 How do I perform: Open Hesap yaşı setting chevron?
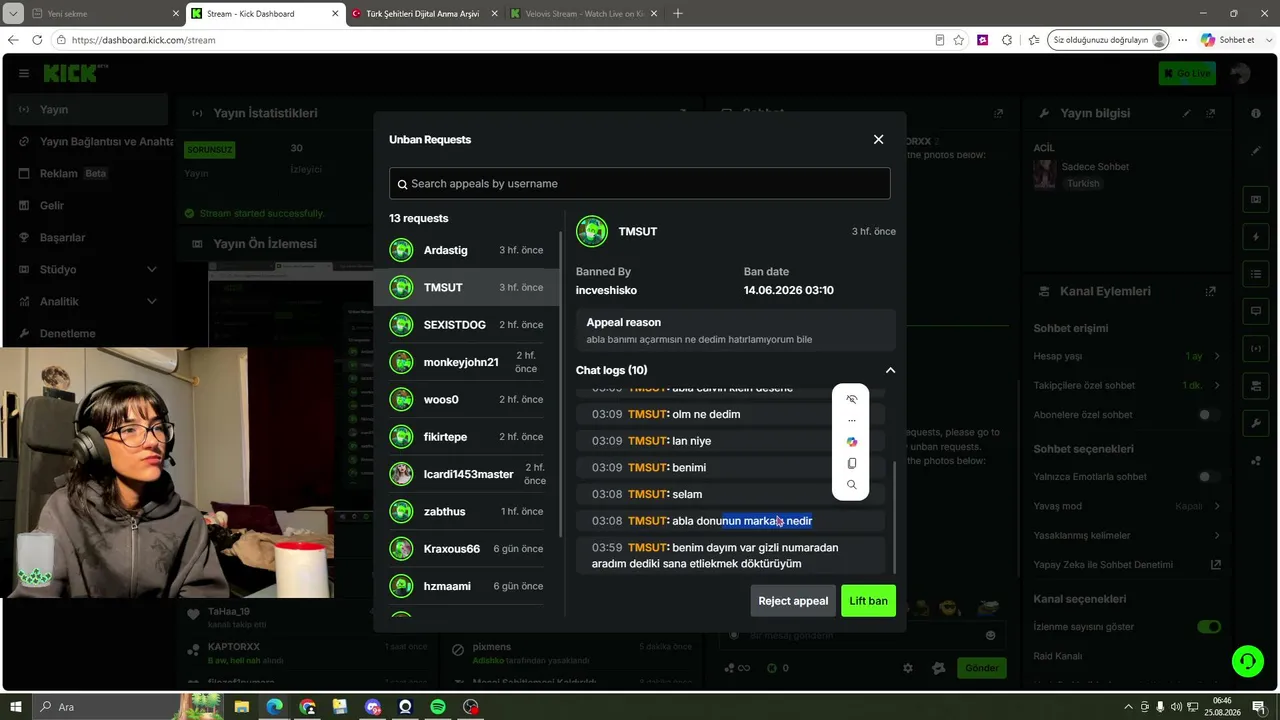tap(1217, 356)
